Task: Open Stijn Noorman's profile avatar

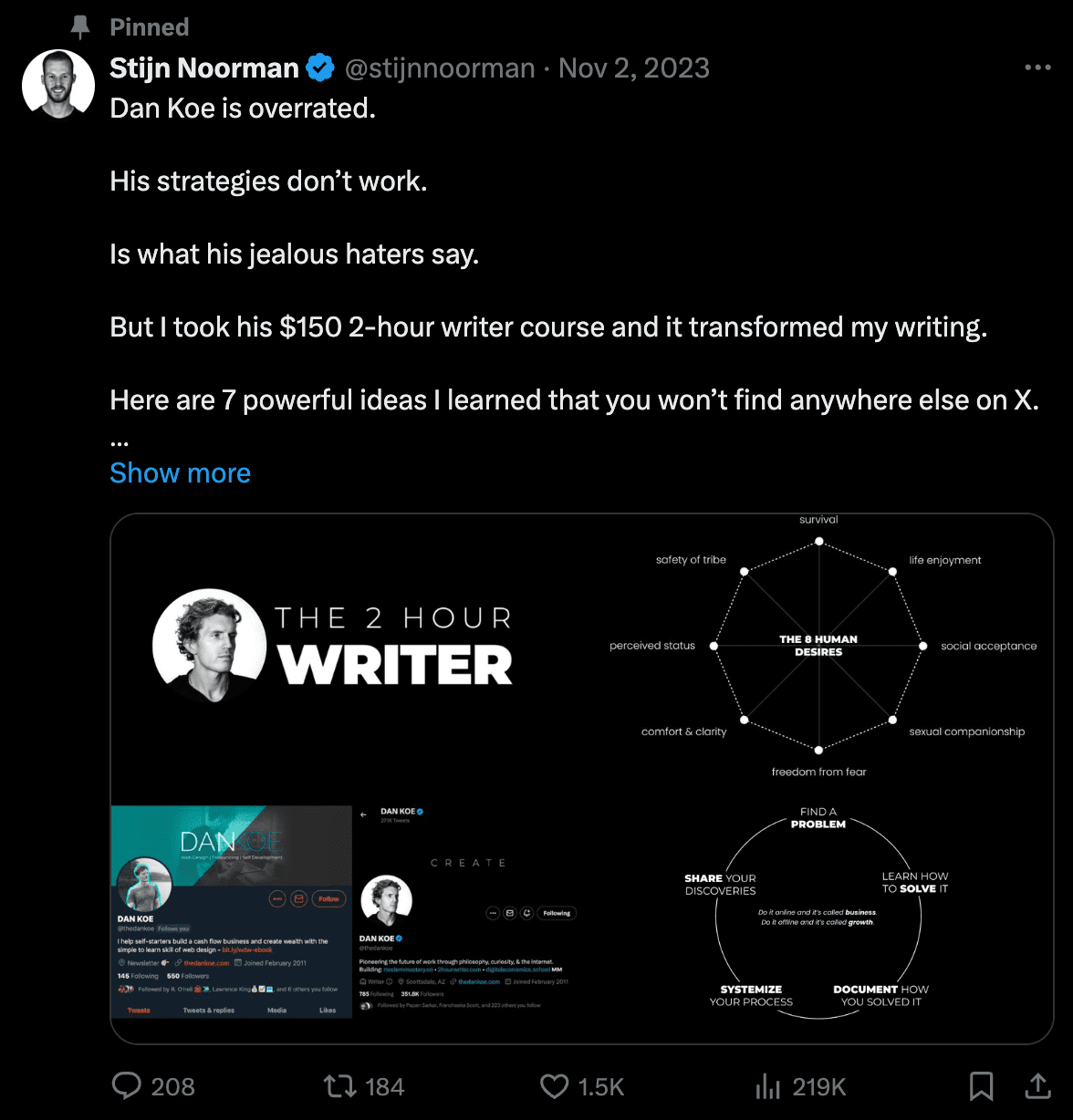Action: click(x=57, y=85)
